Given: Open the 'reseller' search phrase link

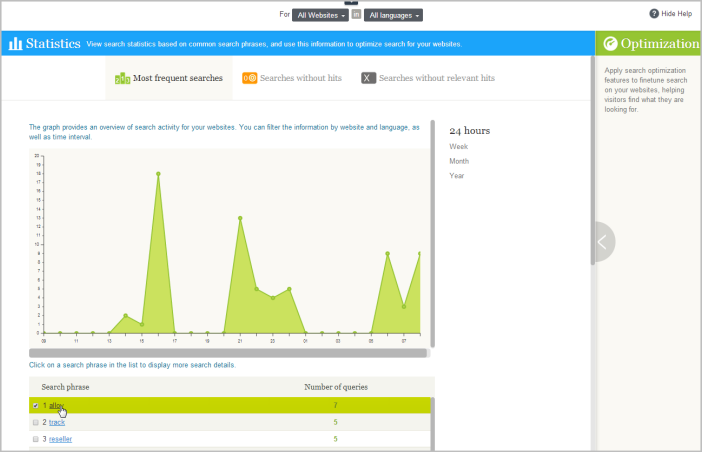Looking at the screenshot, I should [x=60, y=439].
